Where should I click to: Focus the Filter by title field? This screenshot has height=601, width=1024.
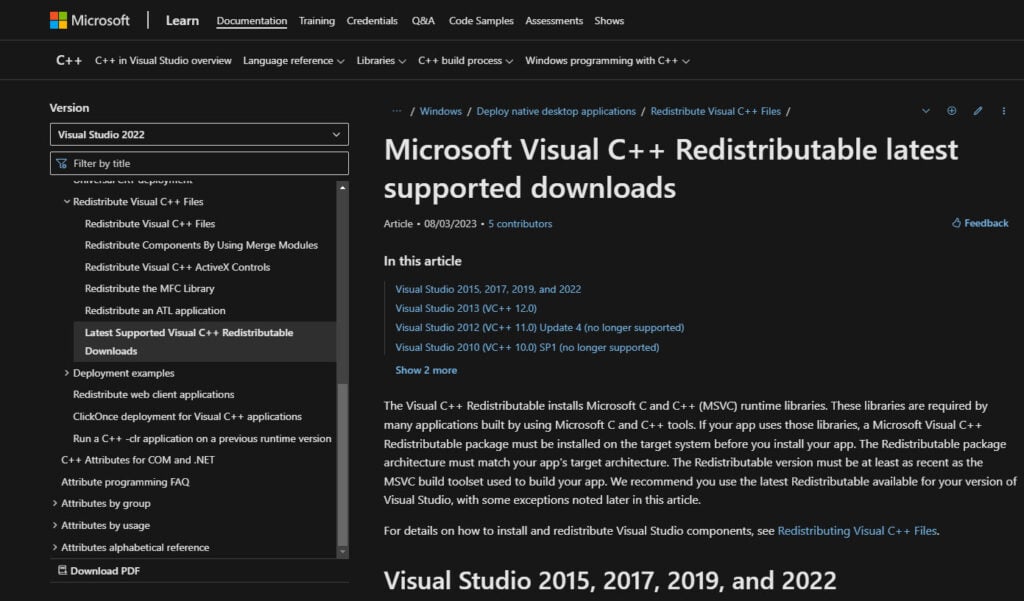[x=199, y=163]
